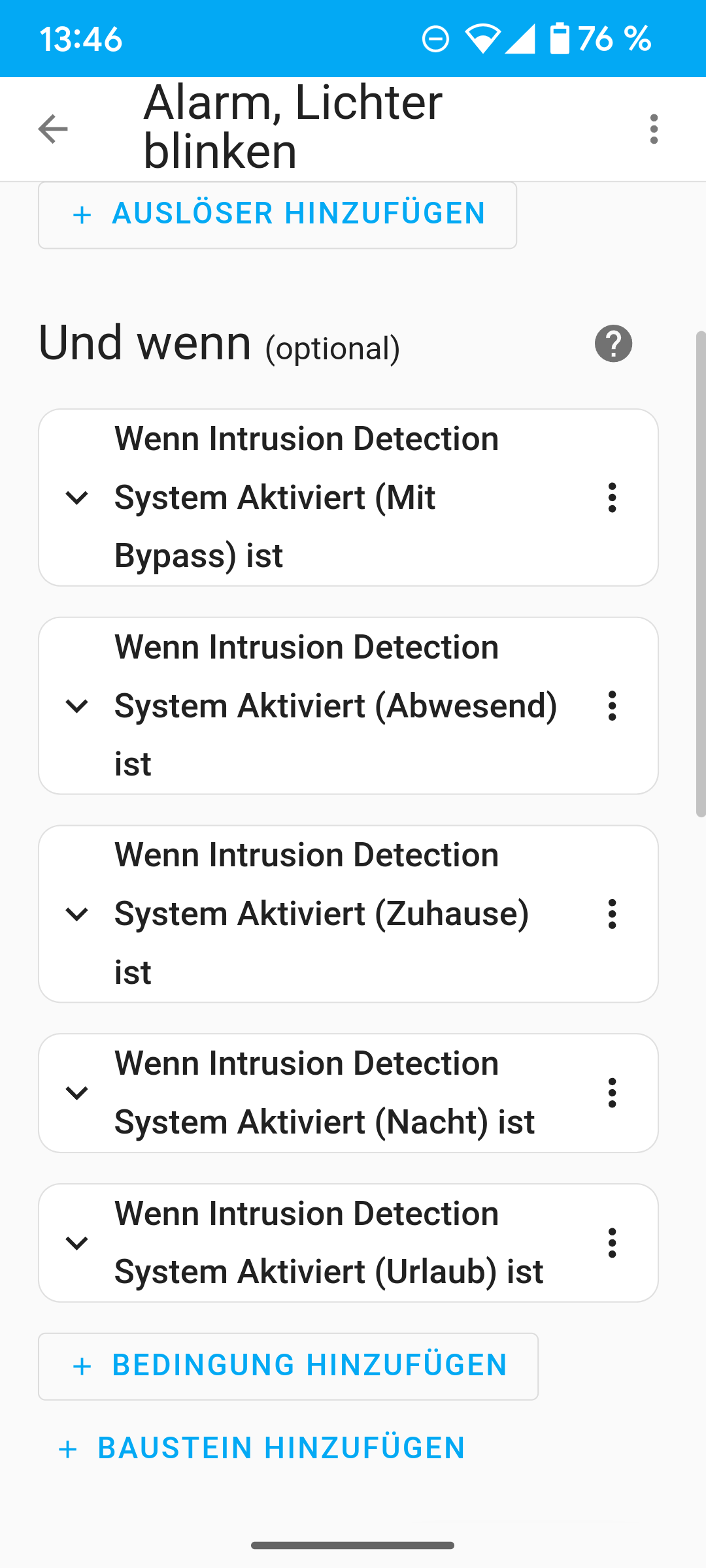Screen dimensions: 706x1568
Task: Expand the Mit Bypass condition chevron
Action: pyautogui.click(x=77, y=498)
